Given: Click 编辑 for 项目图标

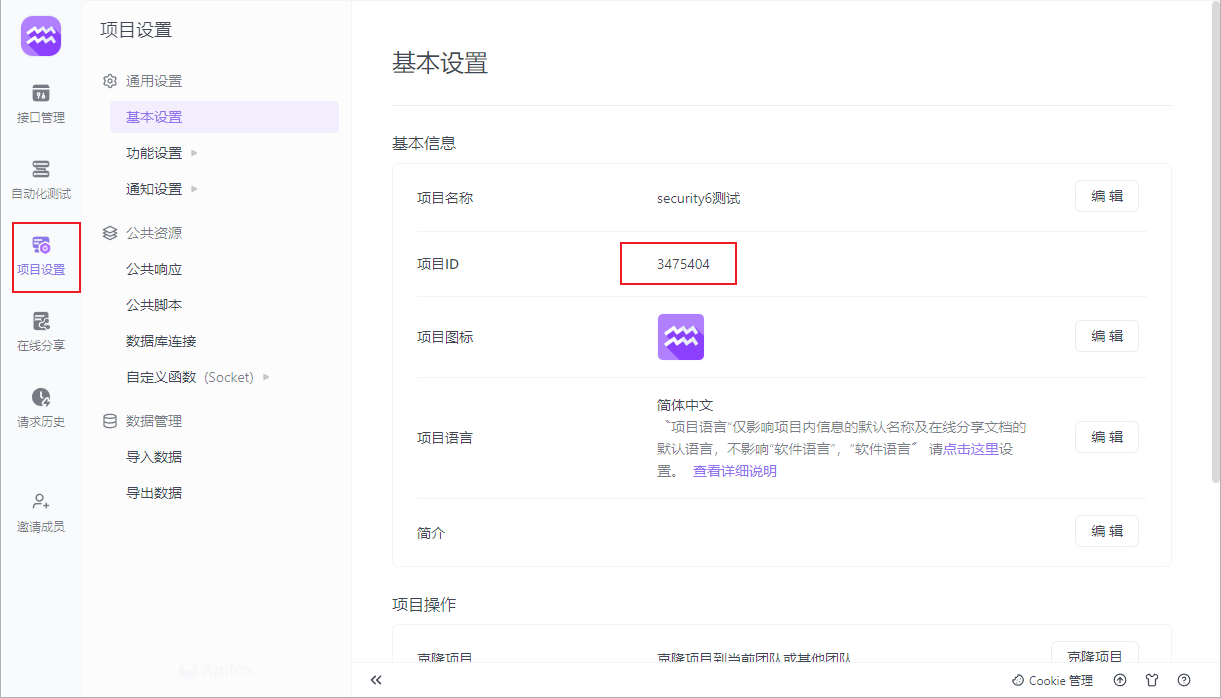Looking at the screenshot, I should [x=1107, y=336].
